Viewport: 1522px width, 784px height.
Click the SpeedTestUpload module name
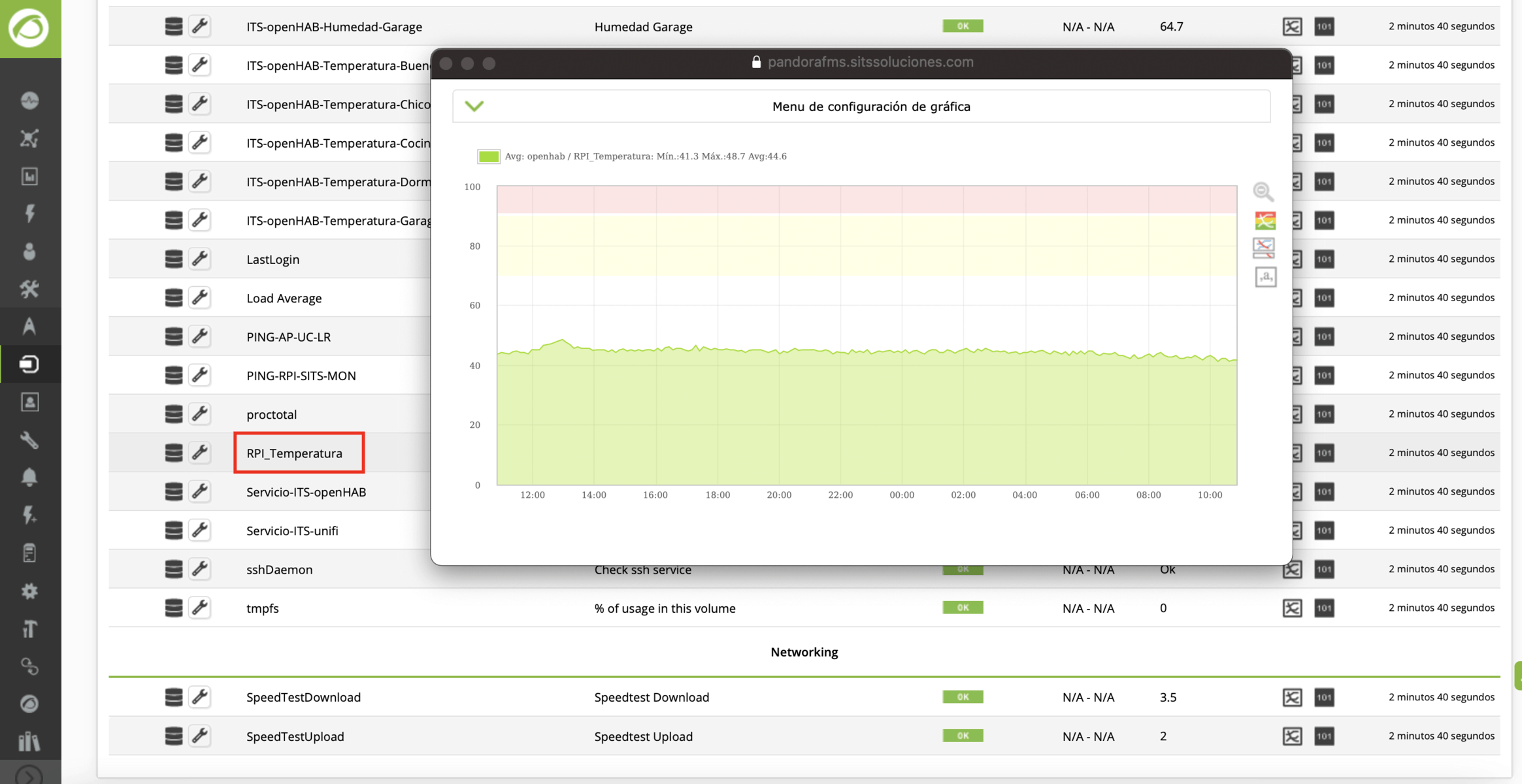click(x=295, y=736)
